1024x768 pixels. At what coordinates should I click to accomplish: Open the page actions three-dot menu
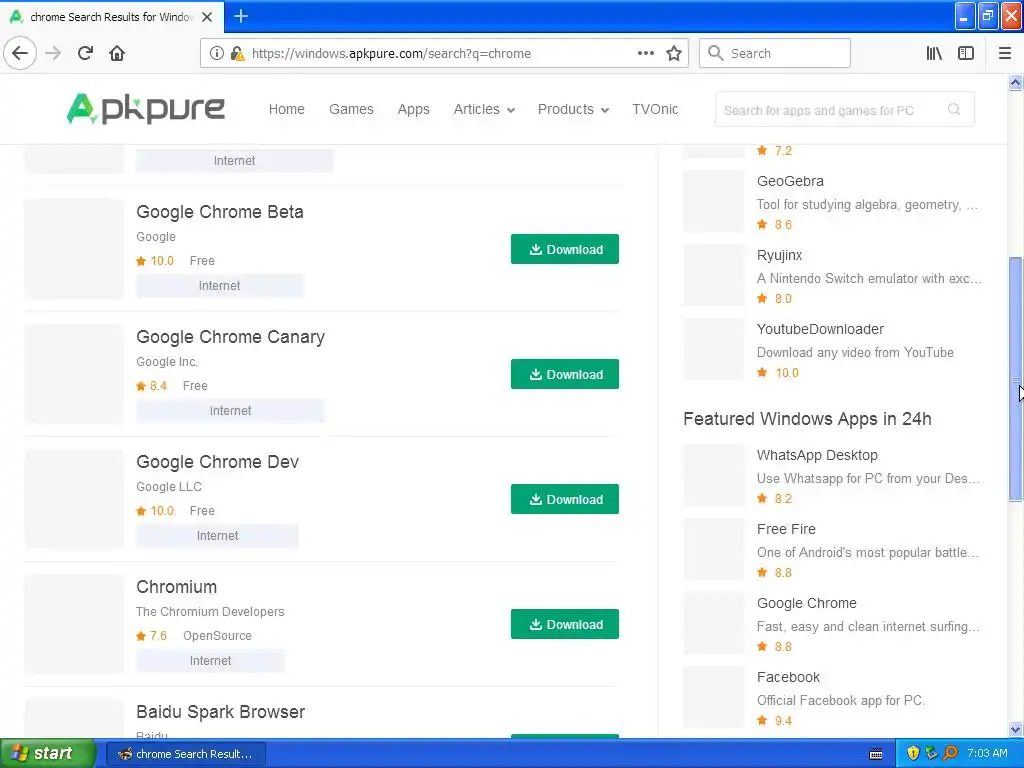pyautogui.click(x=646, y=53)
